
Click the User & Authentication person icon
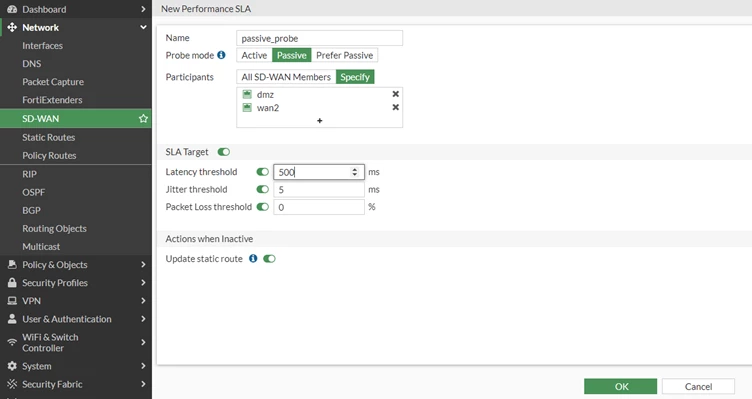tap(12, 319)
